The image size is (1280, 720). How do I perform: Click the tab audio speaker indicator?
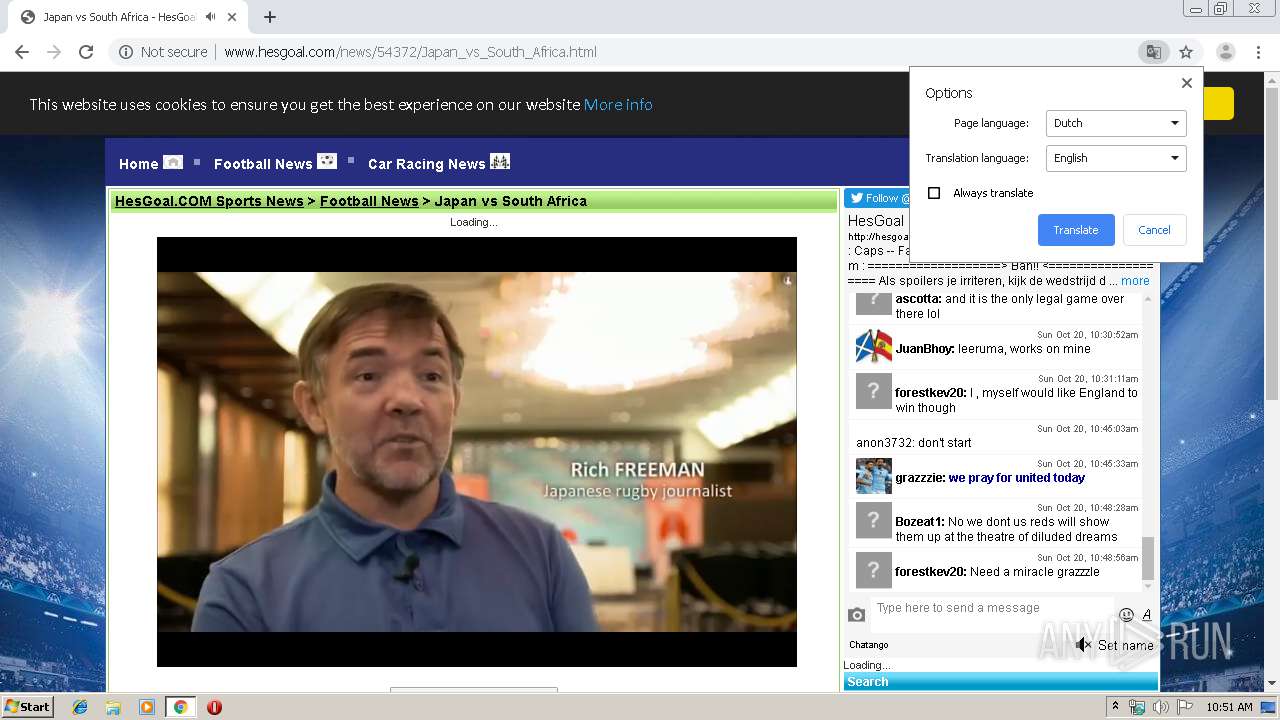coord(211,17)
